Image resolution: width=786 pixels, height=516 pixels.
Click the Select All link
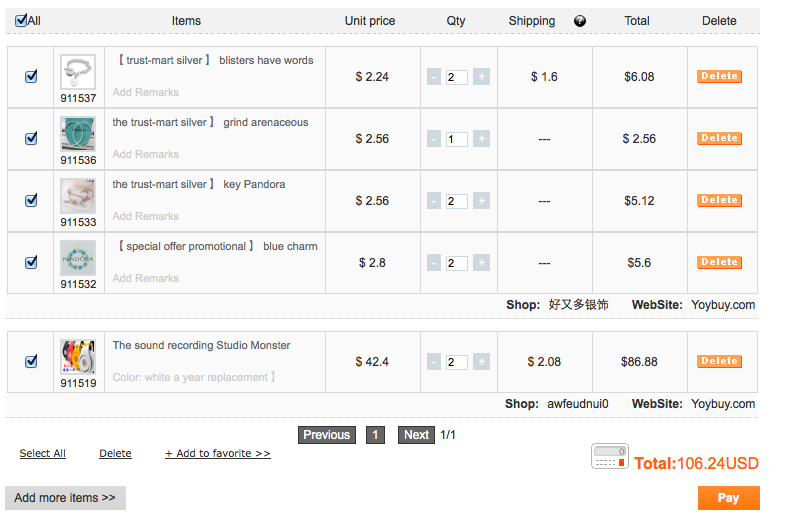(x=42, y=454)
